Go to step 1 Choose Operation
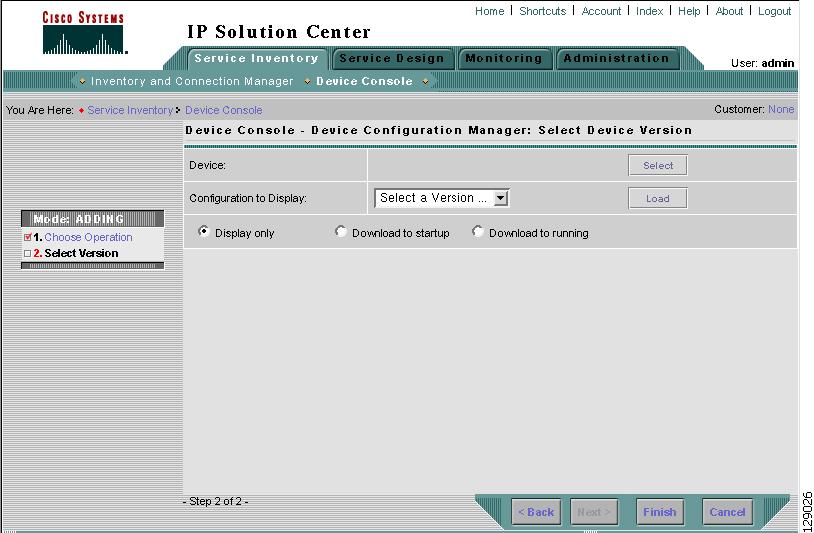Screen dimensions: 814x533 [x=88, y=237]
